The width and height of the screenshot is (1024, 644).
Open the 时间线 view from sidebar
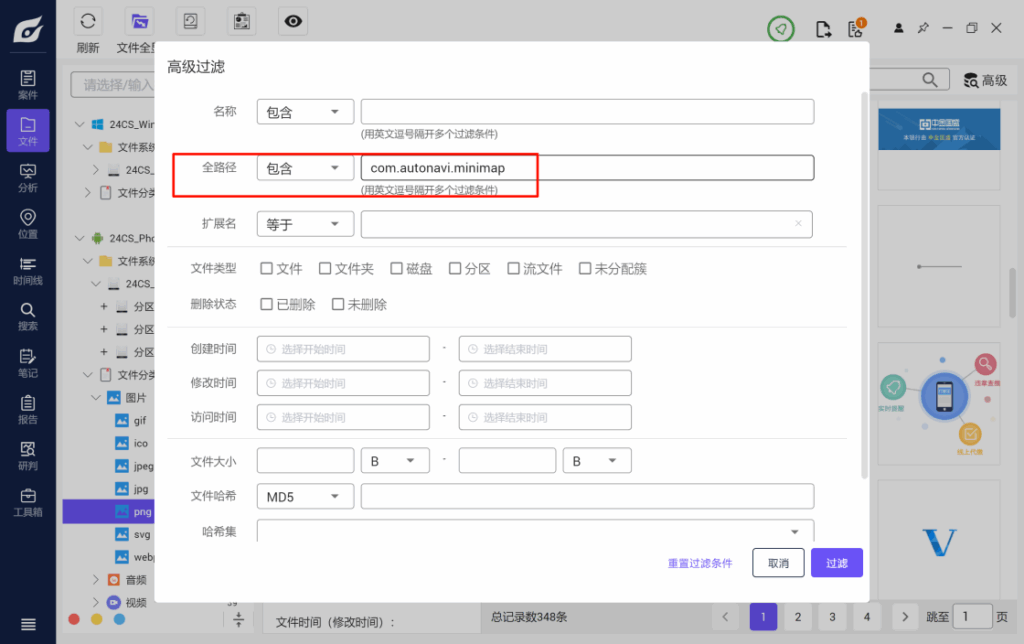coord(27,271)
